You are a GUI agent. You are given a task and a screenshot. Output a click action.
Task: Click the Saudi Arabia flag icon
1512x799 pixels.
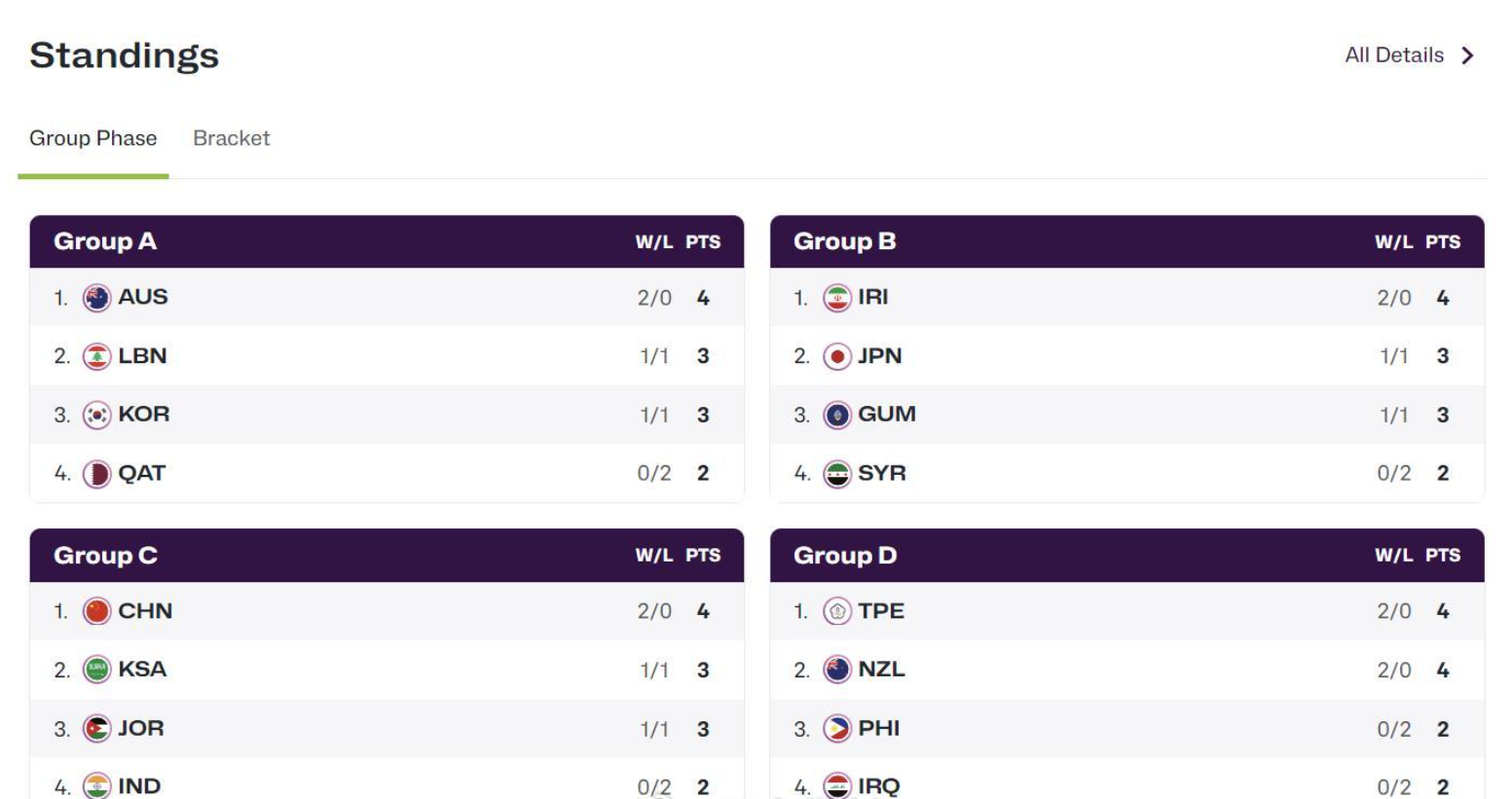(96, 670)
